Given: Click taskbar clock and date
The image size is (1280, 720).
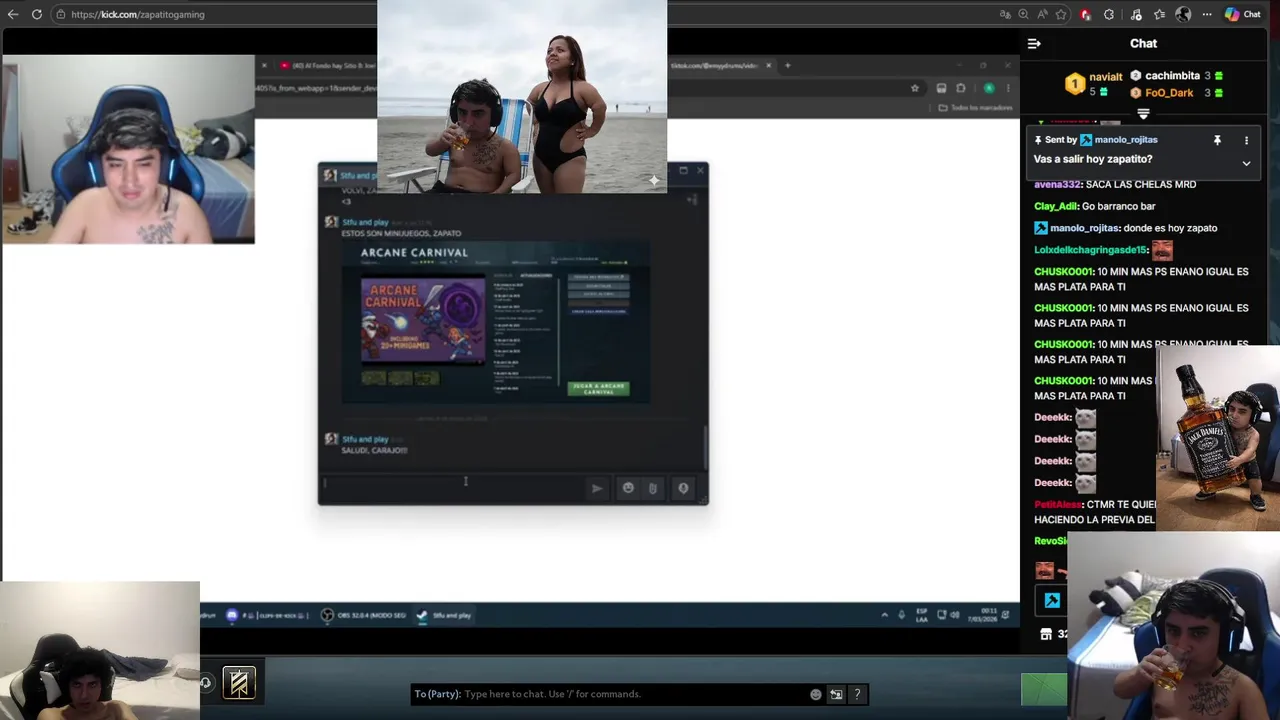Looking at the screenshot, I should coord(982,615).
